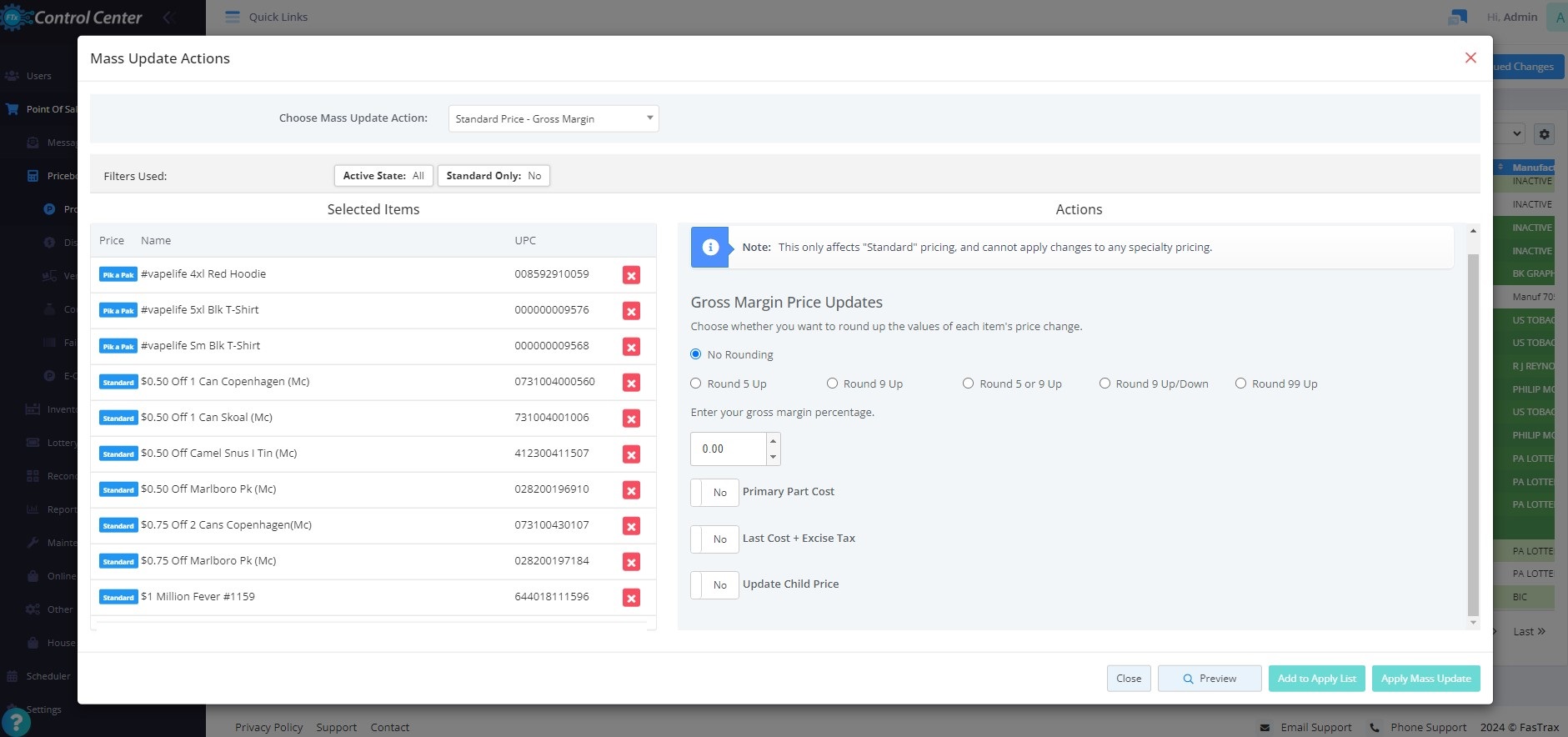Toggle the Primary Part Cost switch
Image resolution: width=1568 pixels, height=737 pixels.
tap(714, 493)
